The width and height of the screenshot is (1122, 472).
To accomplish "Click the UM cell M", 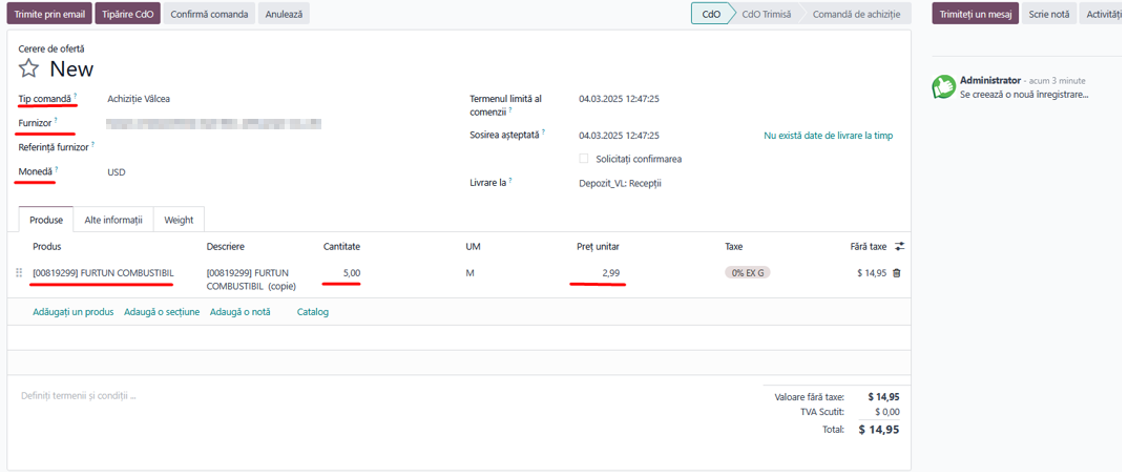I will click(x=470, y=272).
